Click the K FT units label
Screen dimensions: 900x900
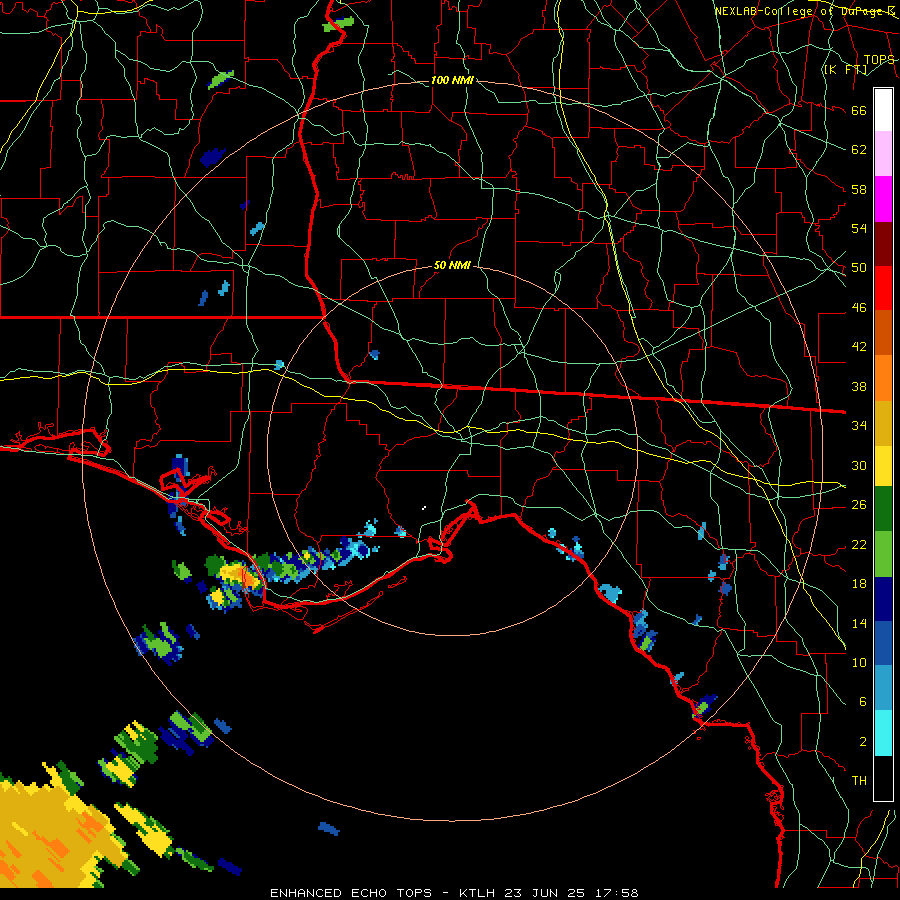(x=846, y=69)
